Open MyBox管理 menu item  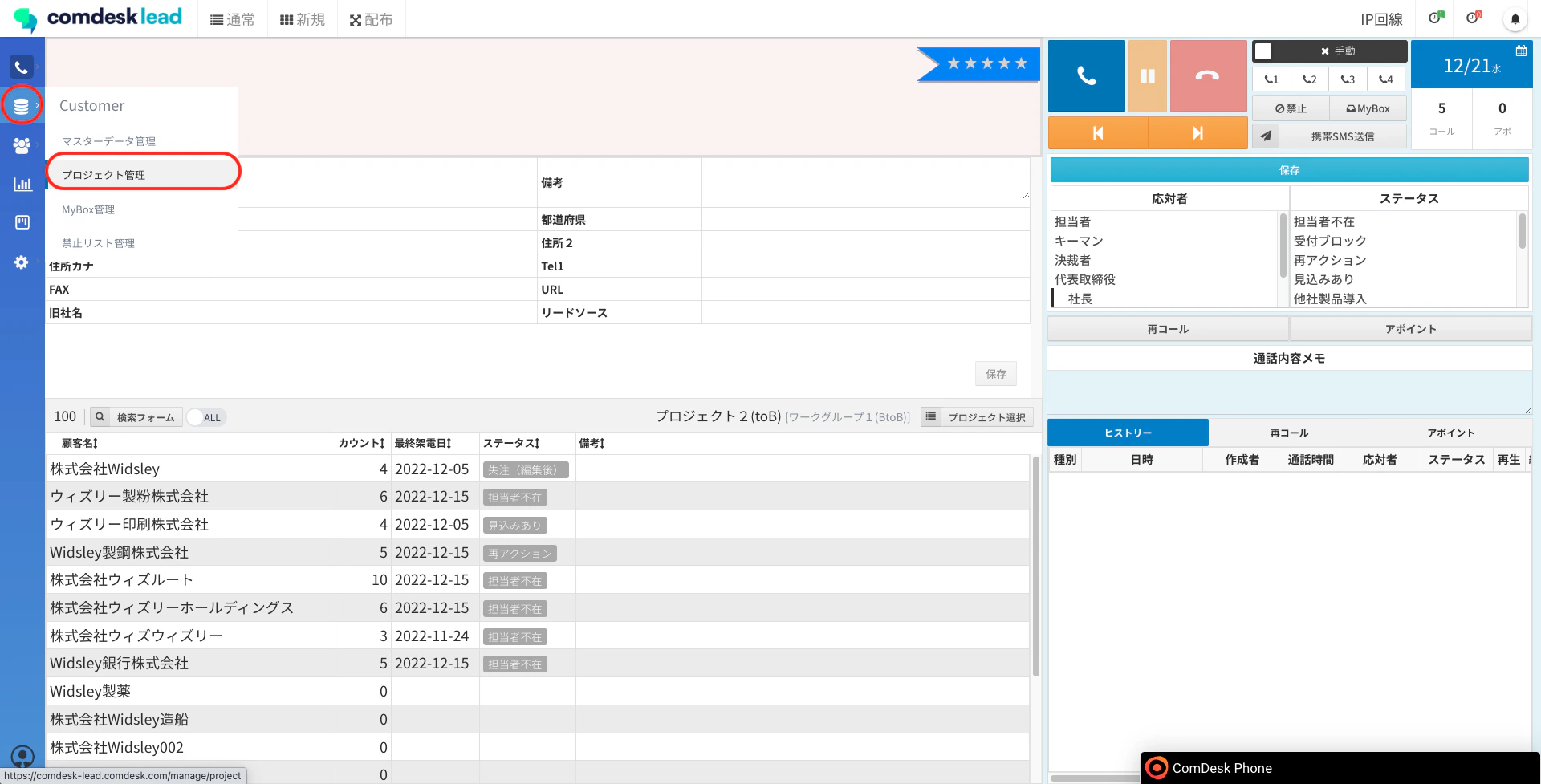click(88, 209)
